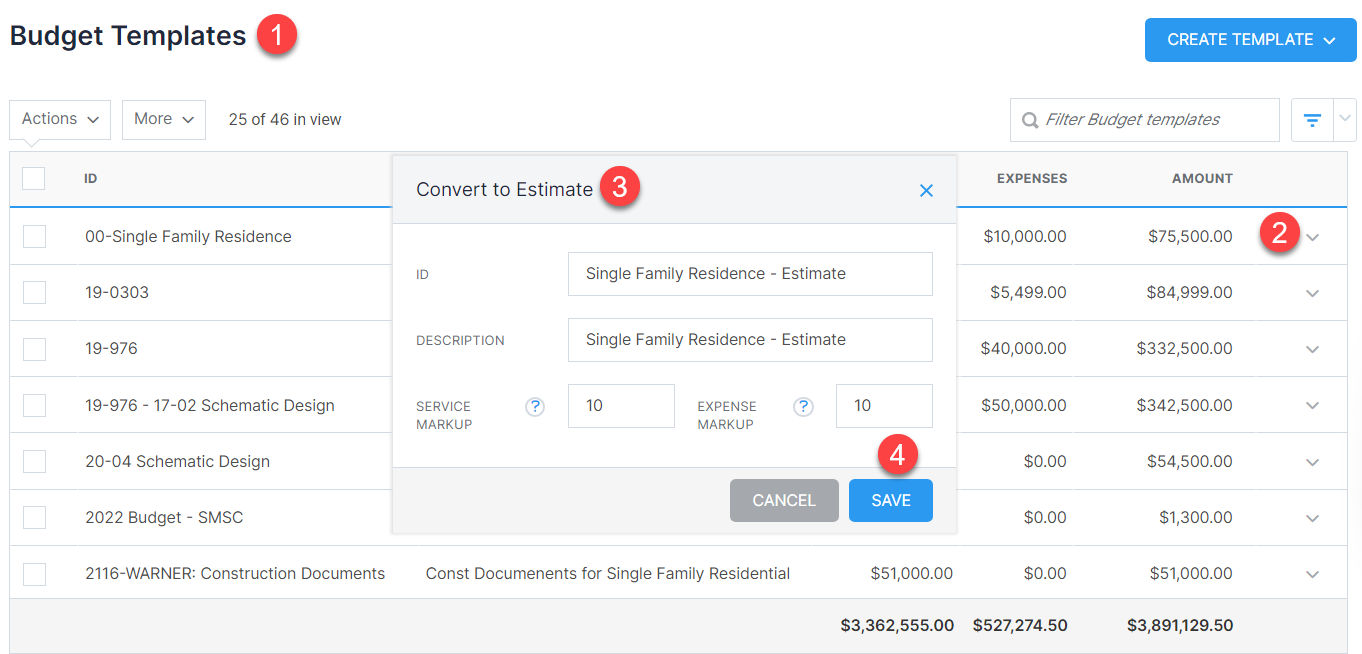This screenshot has width=1362, height=654.
Task: Close the Convert to Estimate dialog
Action: point(926,190)
